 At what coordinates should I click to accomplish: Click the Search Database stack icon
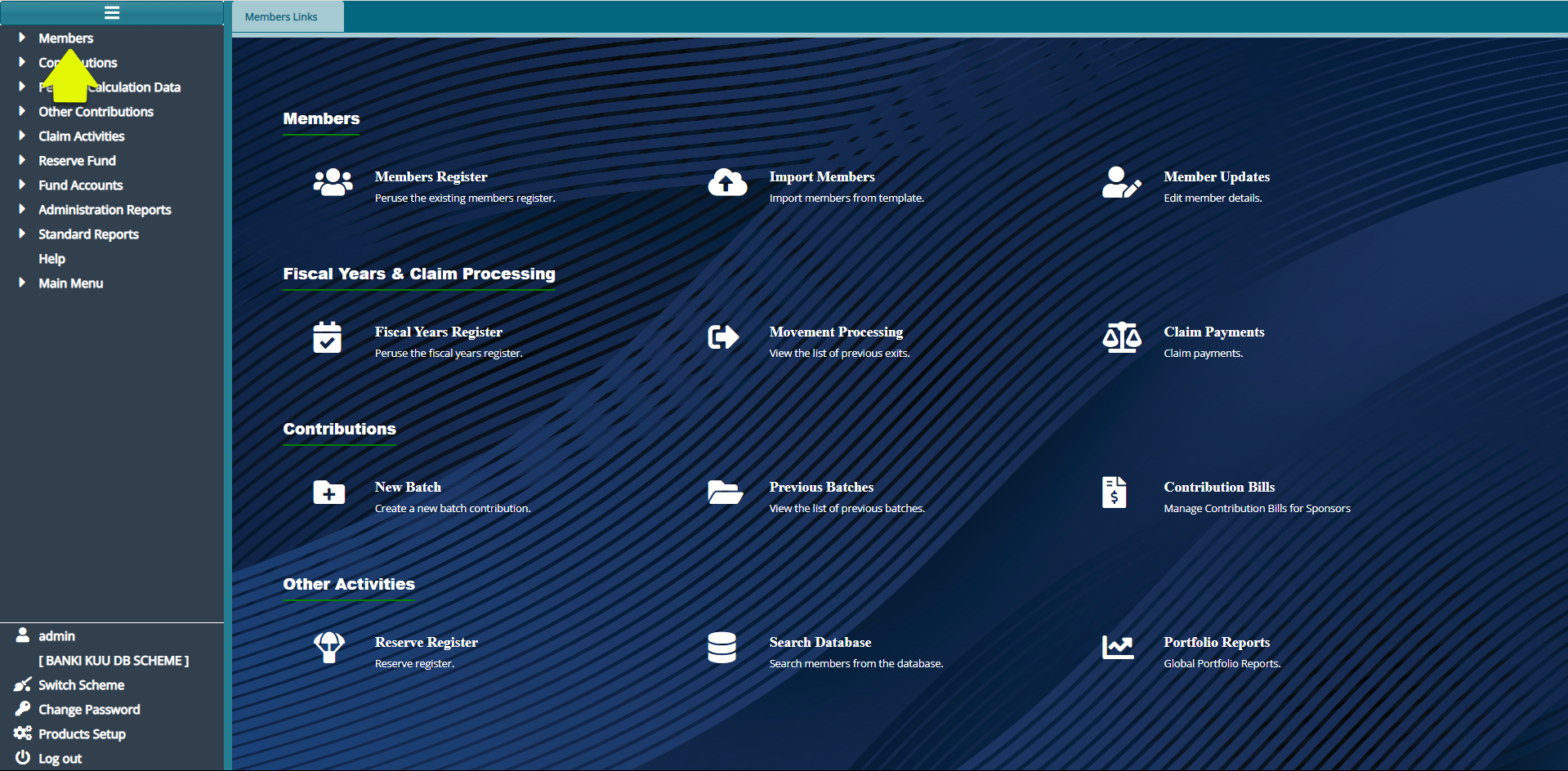[x=721, y=648]
